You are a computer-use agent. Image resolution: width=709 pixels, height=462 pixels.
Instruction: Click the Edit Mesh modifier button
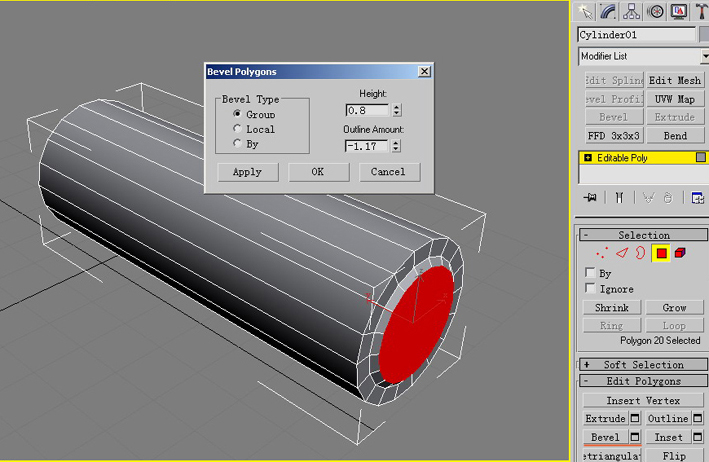click(675, 80)
